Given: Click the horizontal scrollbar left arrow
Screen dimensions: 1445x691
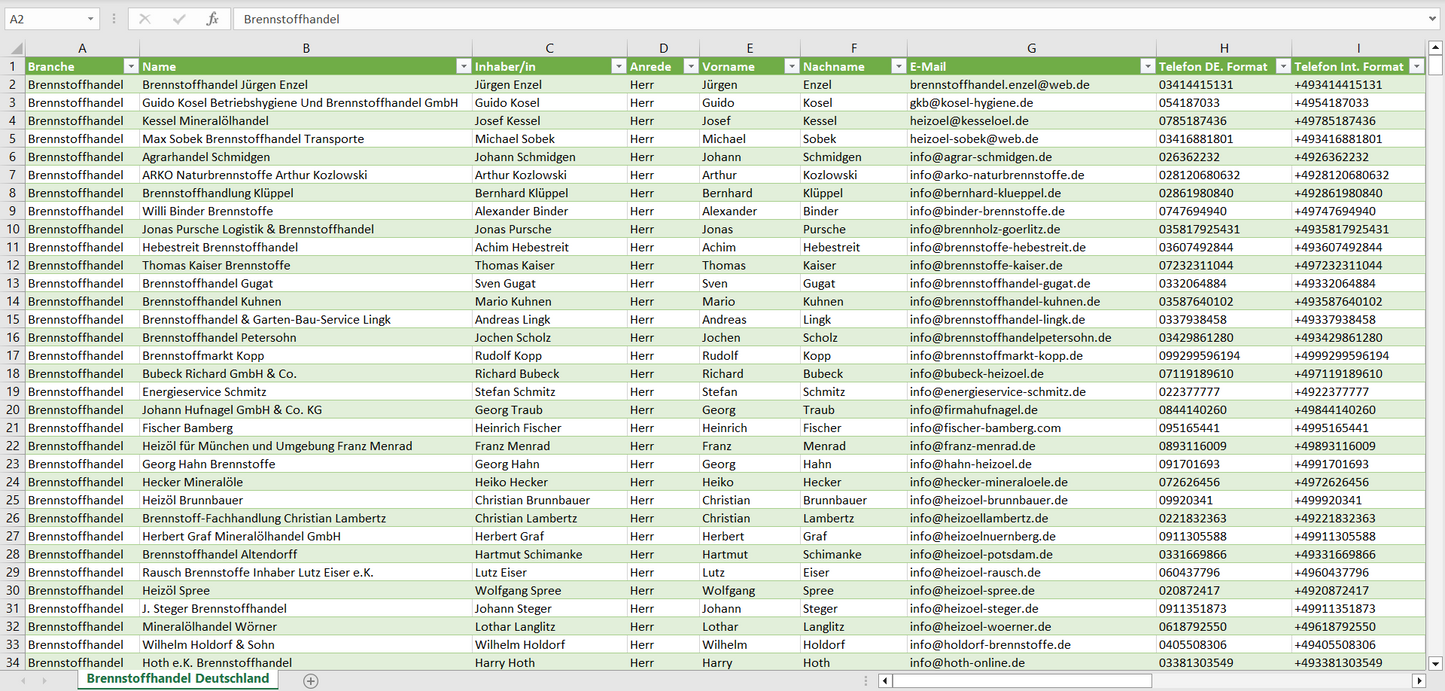Looking at the screenshot, I should click(885, 680).
